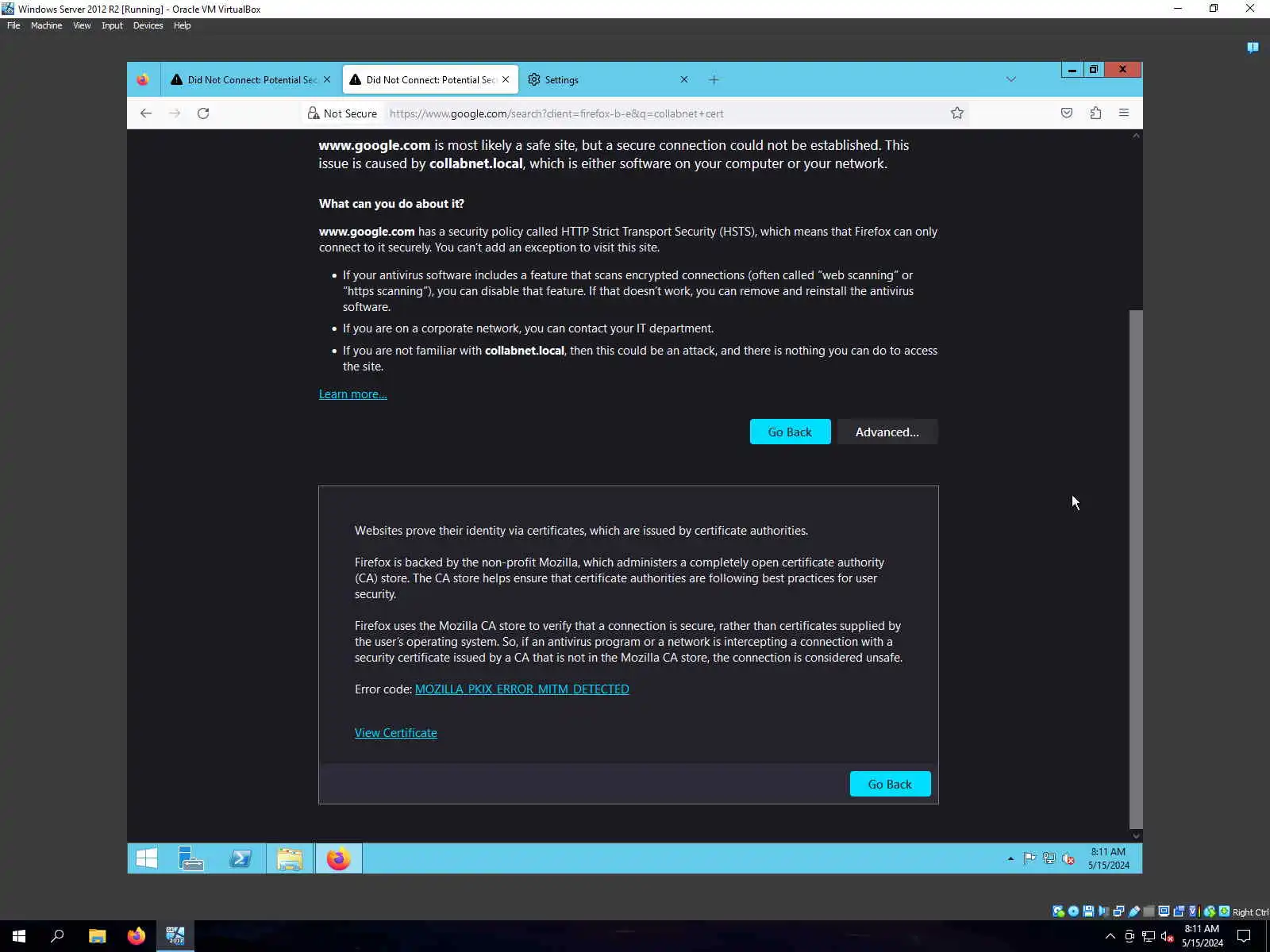Viewport: 1270px width, 952px height.
Task: Open VirtualBox Devices menu
Action: click(148, 25)
